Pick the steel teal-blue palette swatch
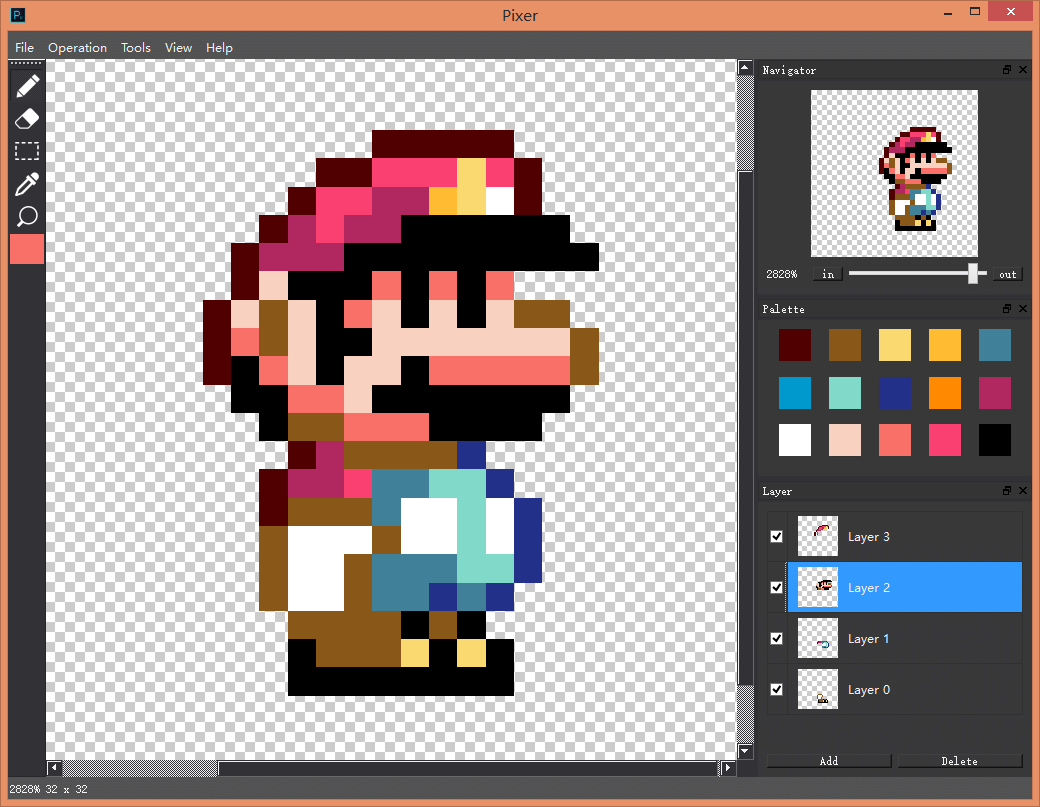This screenshot has width=1040, height=807. [995, 345]
